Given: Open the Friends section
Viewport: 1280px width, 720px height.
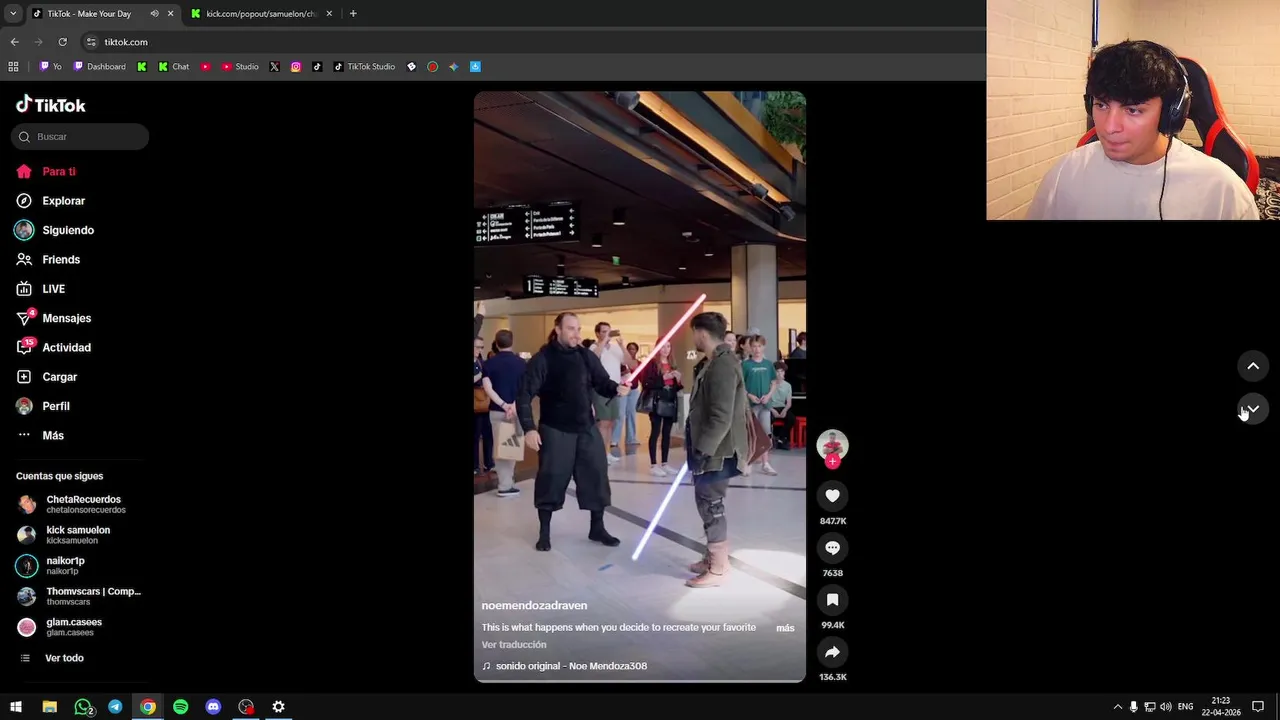Looking at the screenshot, I should [x=48, y=259].
